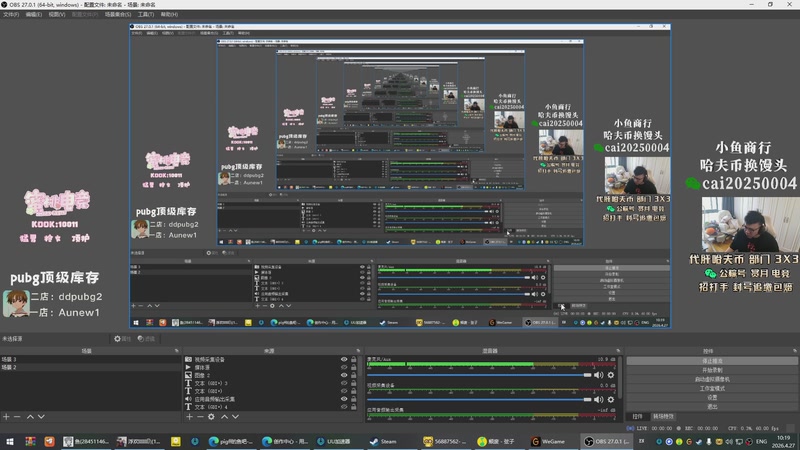
Task: Open the 视图(V) menu
Action: tap(57, 14)
